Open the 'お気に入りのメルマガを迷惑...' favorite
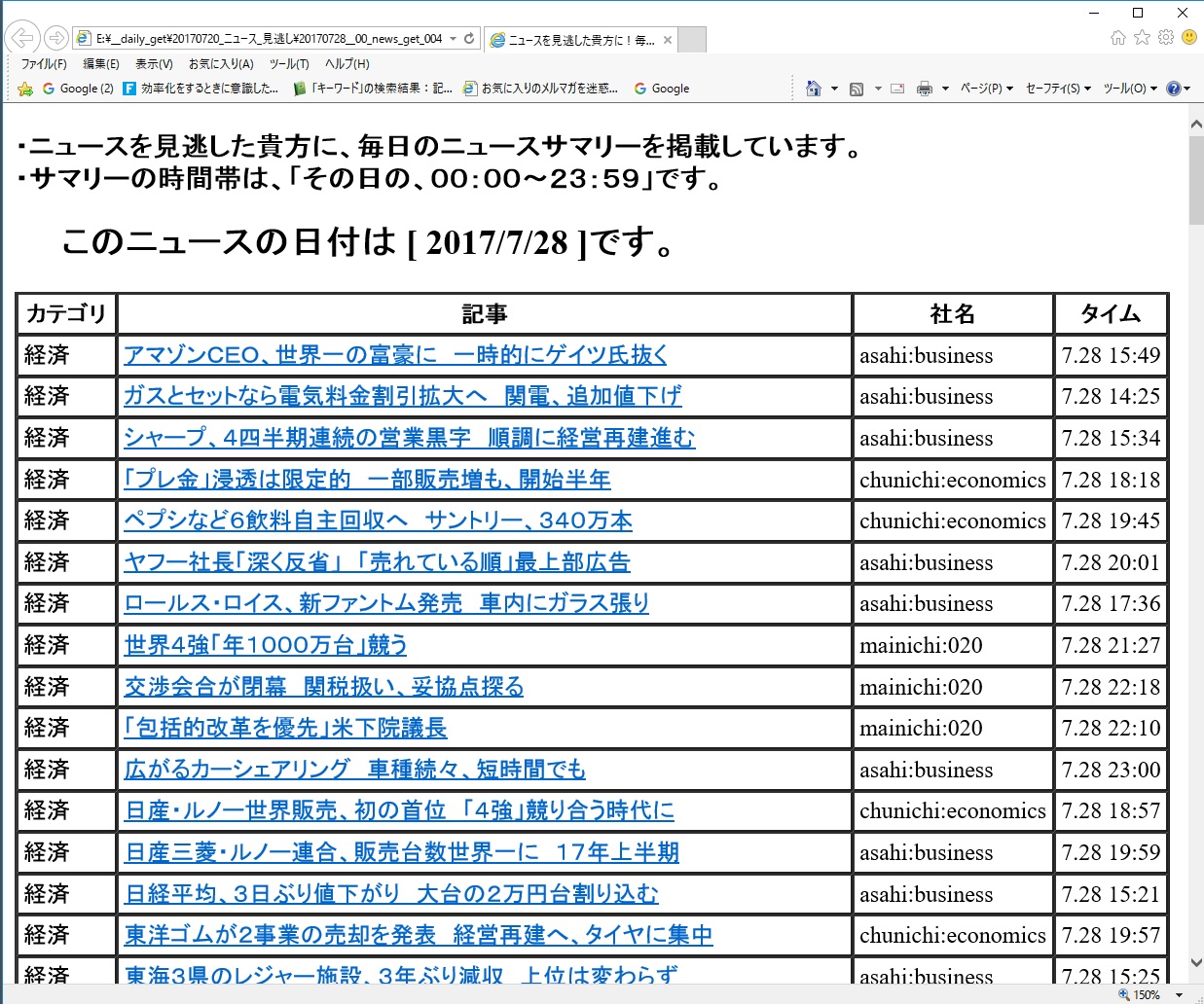The height and width of the screenshot is (1005, 1204). (x=541, y=89)
